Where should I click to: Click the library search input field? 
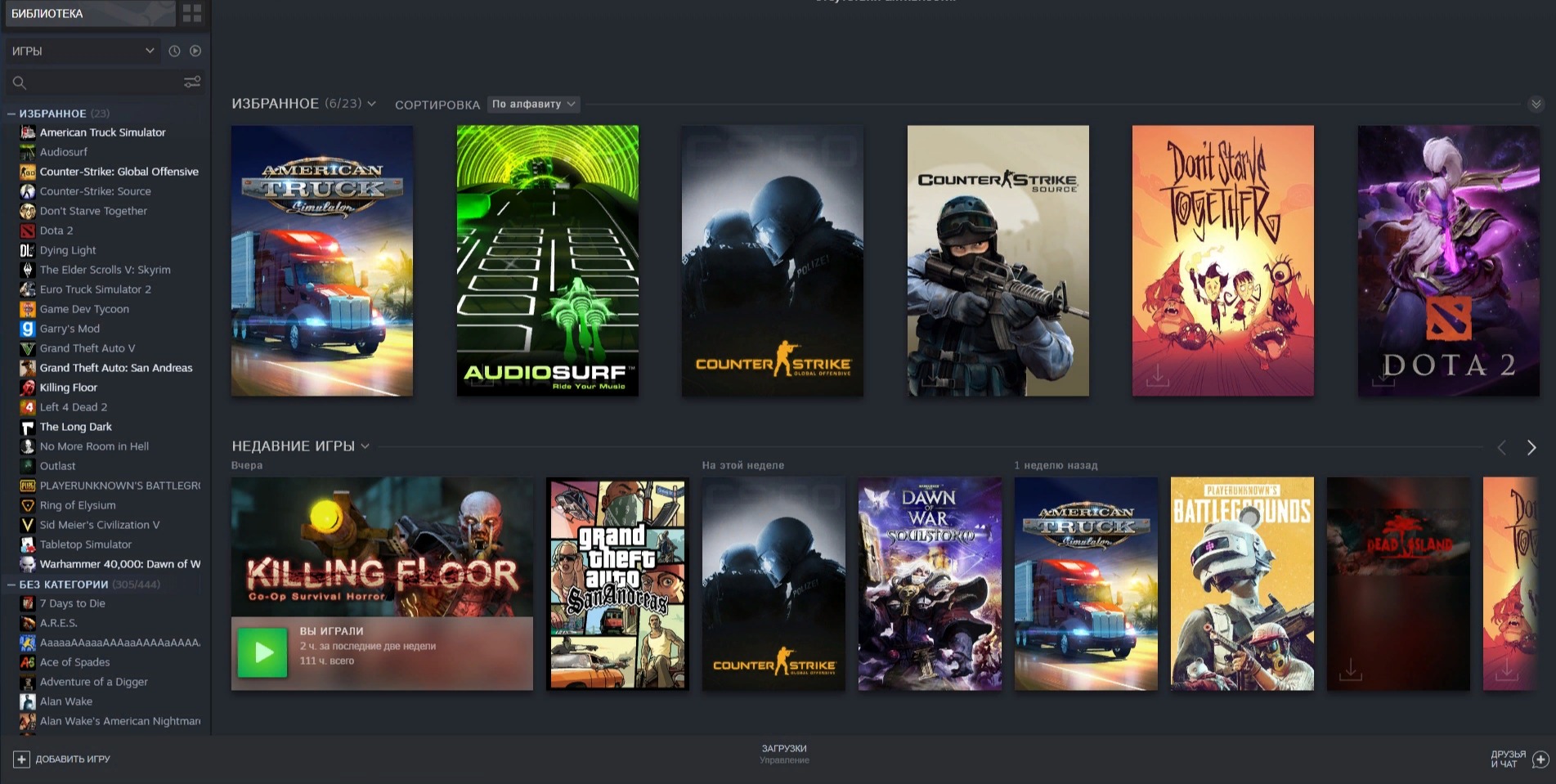(105, 83)
